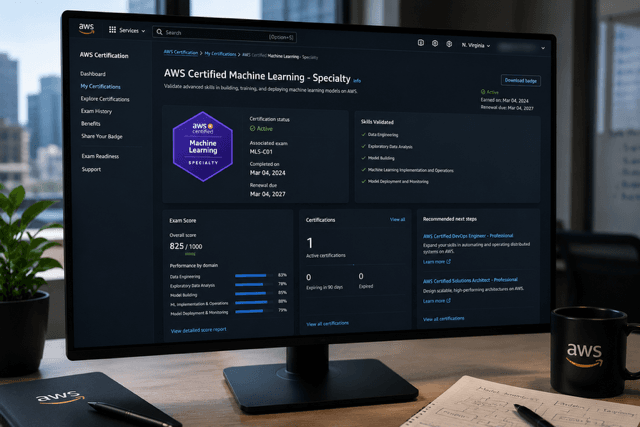Open AWS Certified Solutions Architect - Professional link
Image resolution: width=640 pixels, height=427 pixels.
coord(470,280)
